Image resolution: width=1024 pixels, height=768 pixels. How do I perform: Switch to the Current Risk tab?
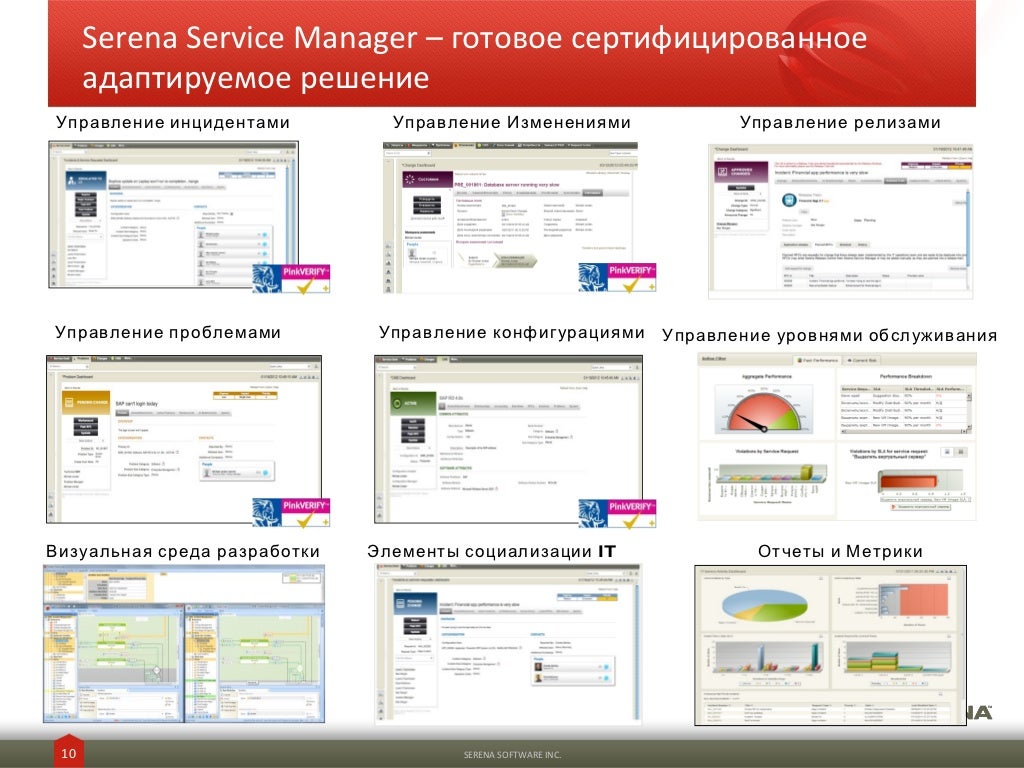pos(862,360)
